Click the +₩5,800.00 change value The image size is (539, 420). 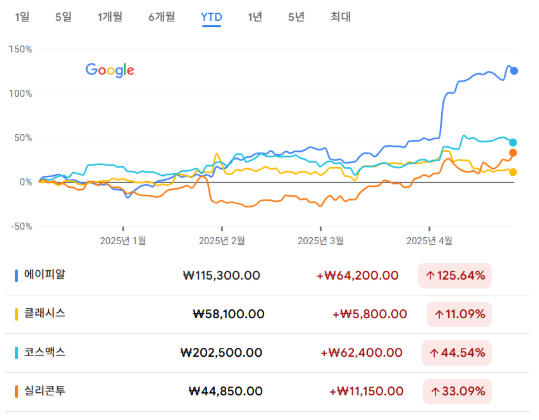(370, 314)
